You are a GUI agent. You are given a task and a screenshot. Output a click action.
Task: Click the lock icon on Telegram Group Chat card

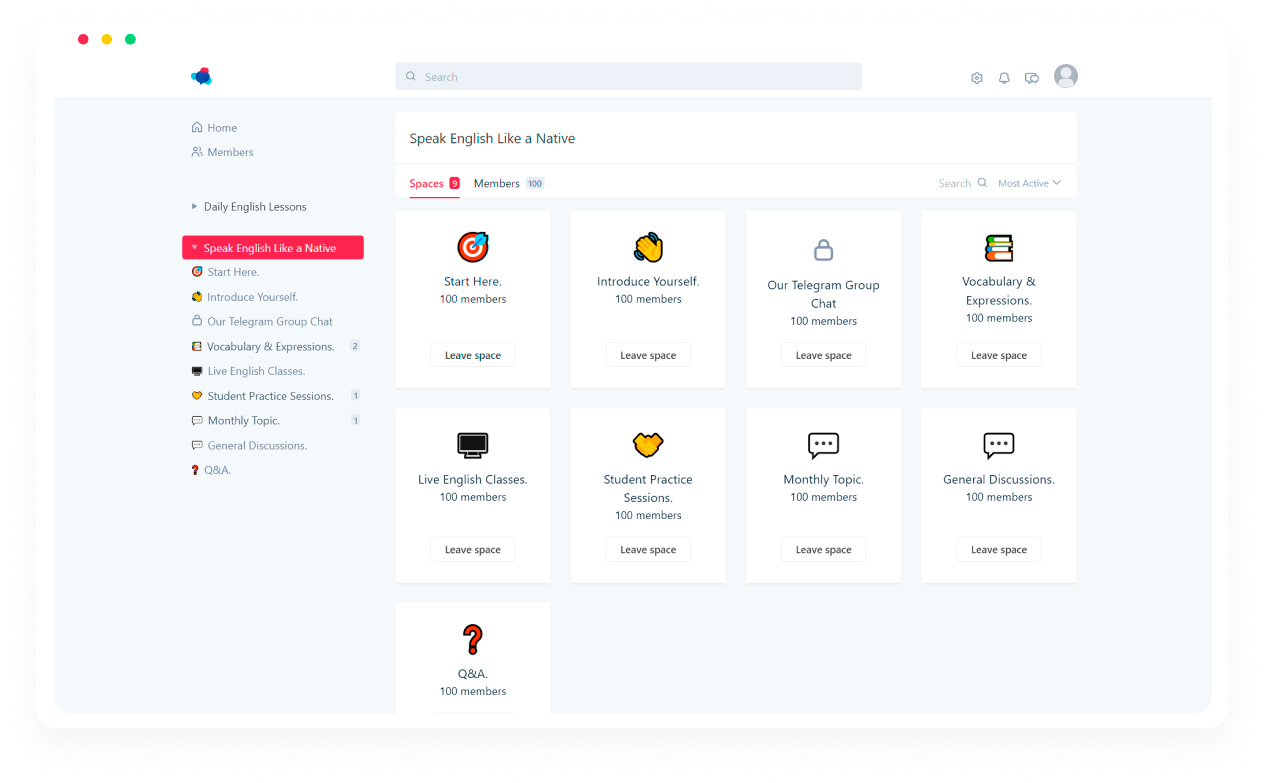click(823, 249)
